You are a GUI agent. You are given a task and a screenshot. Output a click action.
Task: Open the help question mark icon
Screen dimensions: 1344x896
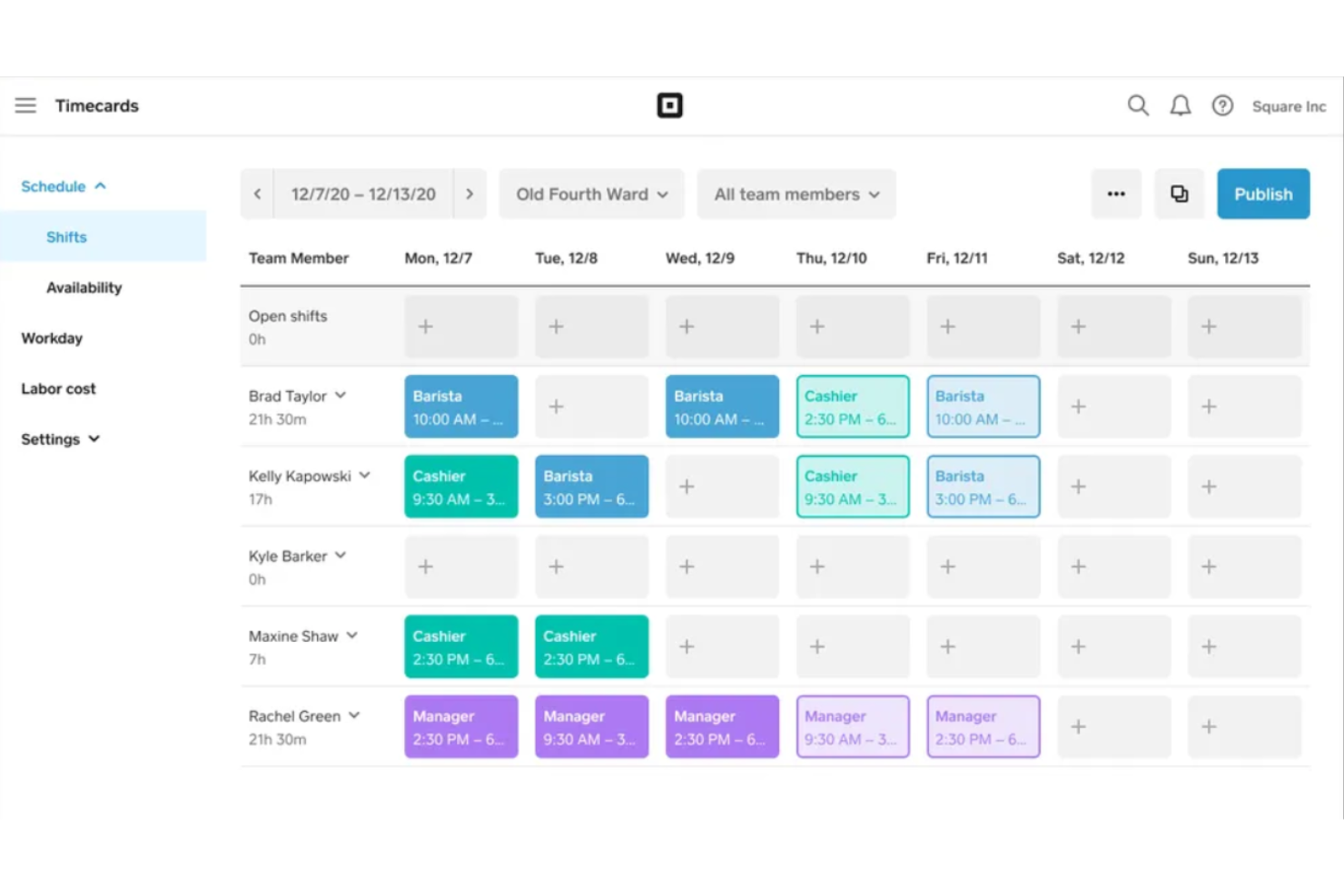[x=1222, y=105]
